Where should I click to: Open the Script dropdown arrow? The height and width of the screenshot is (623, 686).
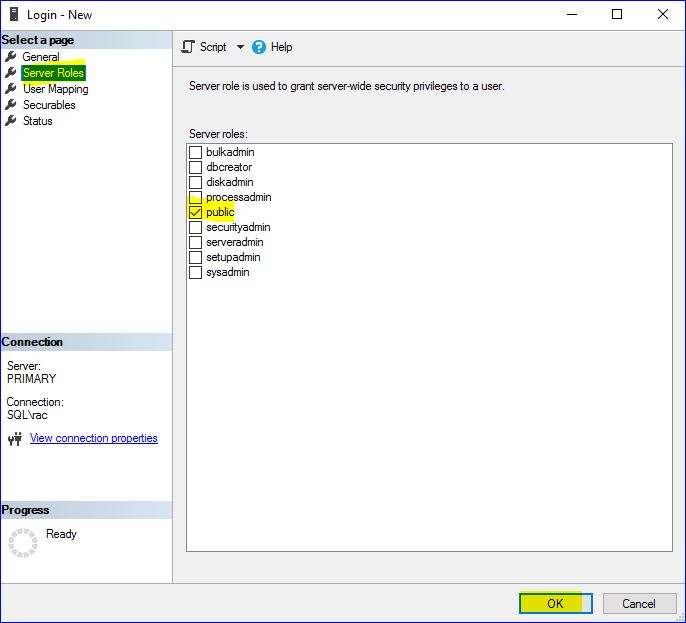coord(240,47)
